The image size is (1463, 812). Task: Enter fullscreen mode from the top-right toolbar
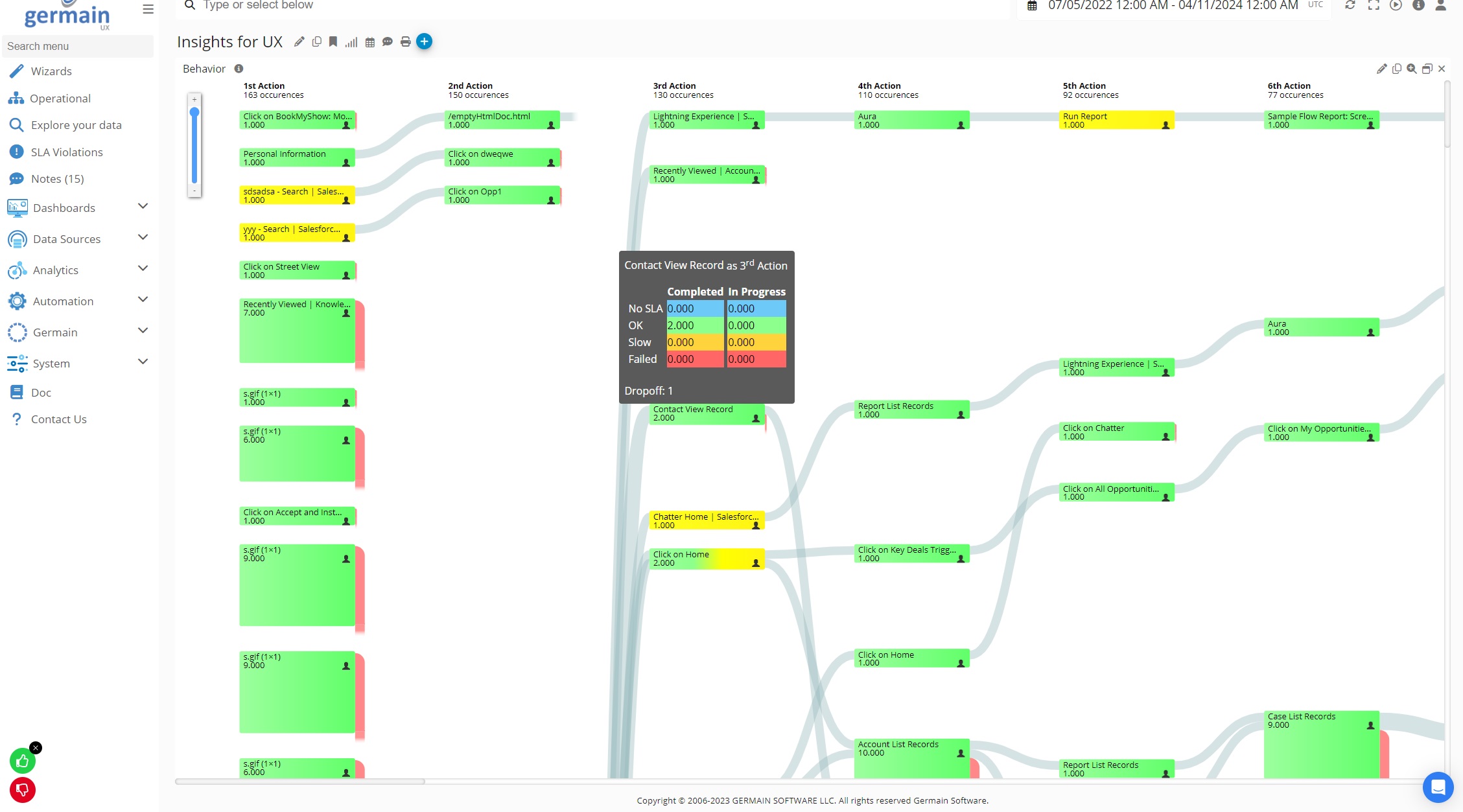coord(1374,5)
